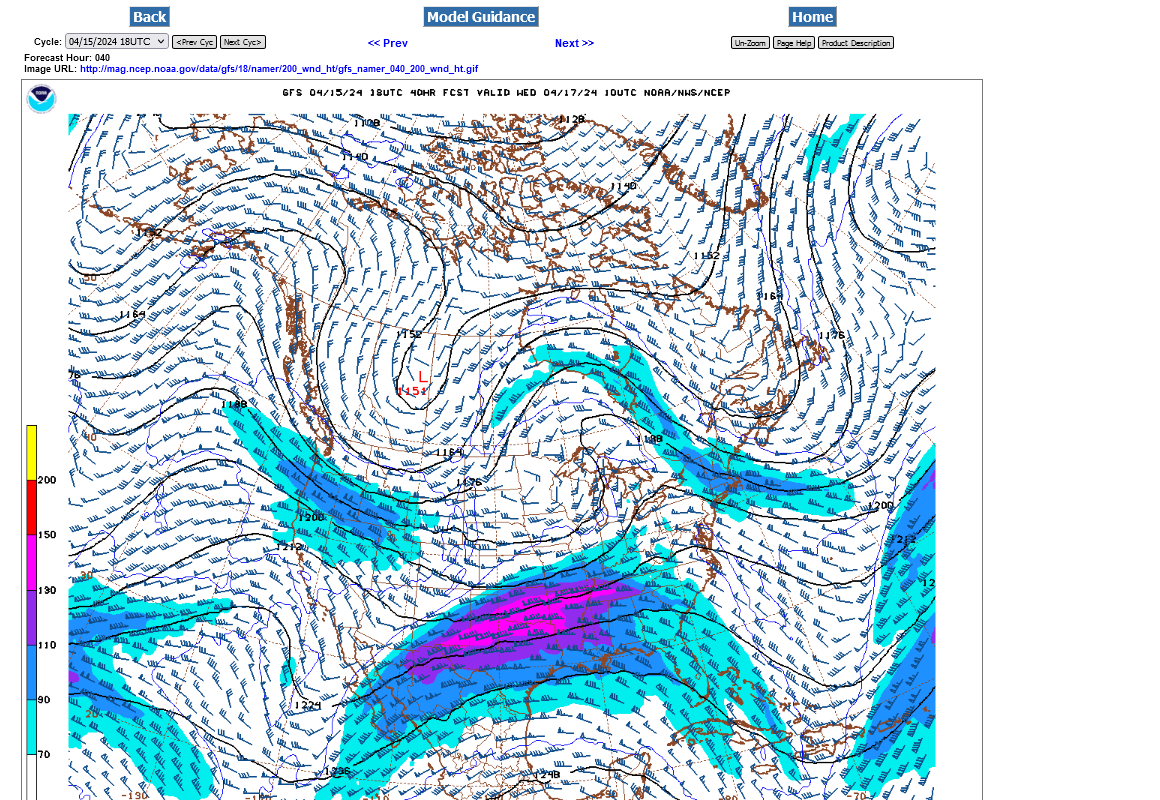Viewport: 1160px width, 800px height.
Task: Click the NOAA logo on the map
Action: click(x=41, y=99)
